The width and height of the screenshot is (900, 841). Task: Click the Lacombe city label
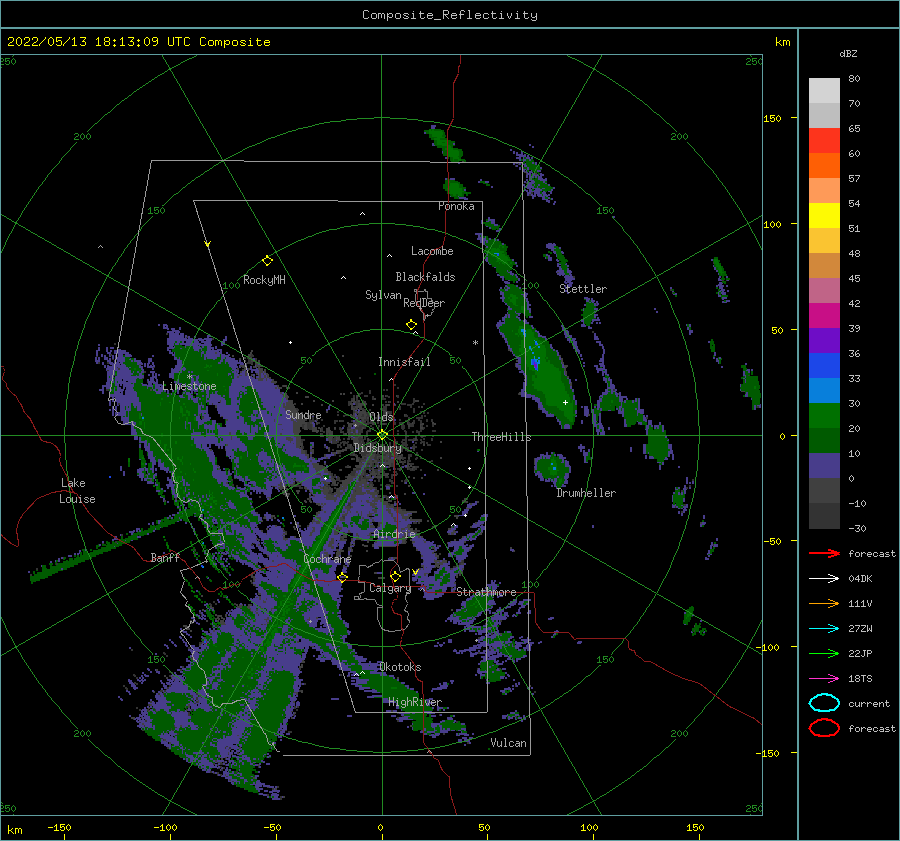coord(432,251)
